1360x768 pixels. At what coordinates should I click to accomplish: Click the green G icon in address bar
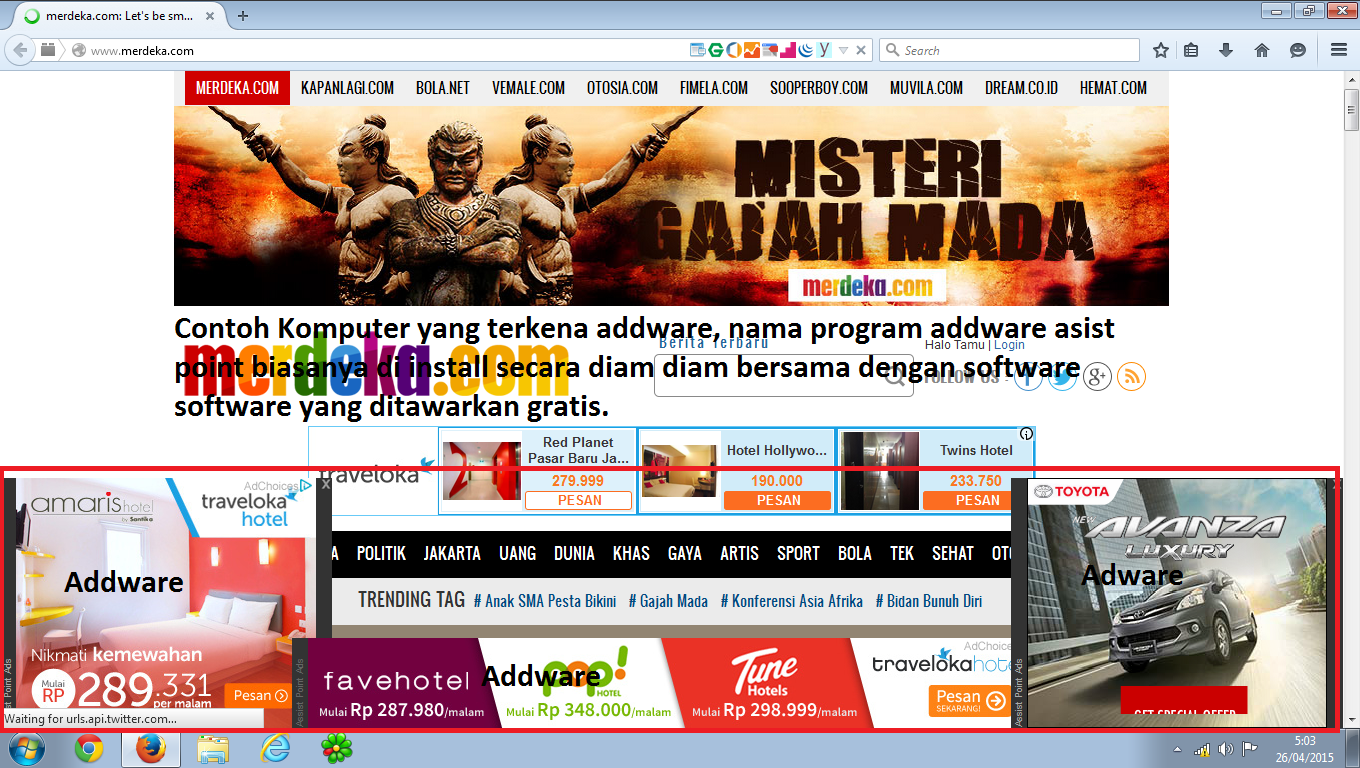(x=715, y=50)
